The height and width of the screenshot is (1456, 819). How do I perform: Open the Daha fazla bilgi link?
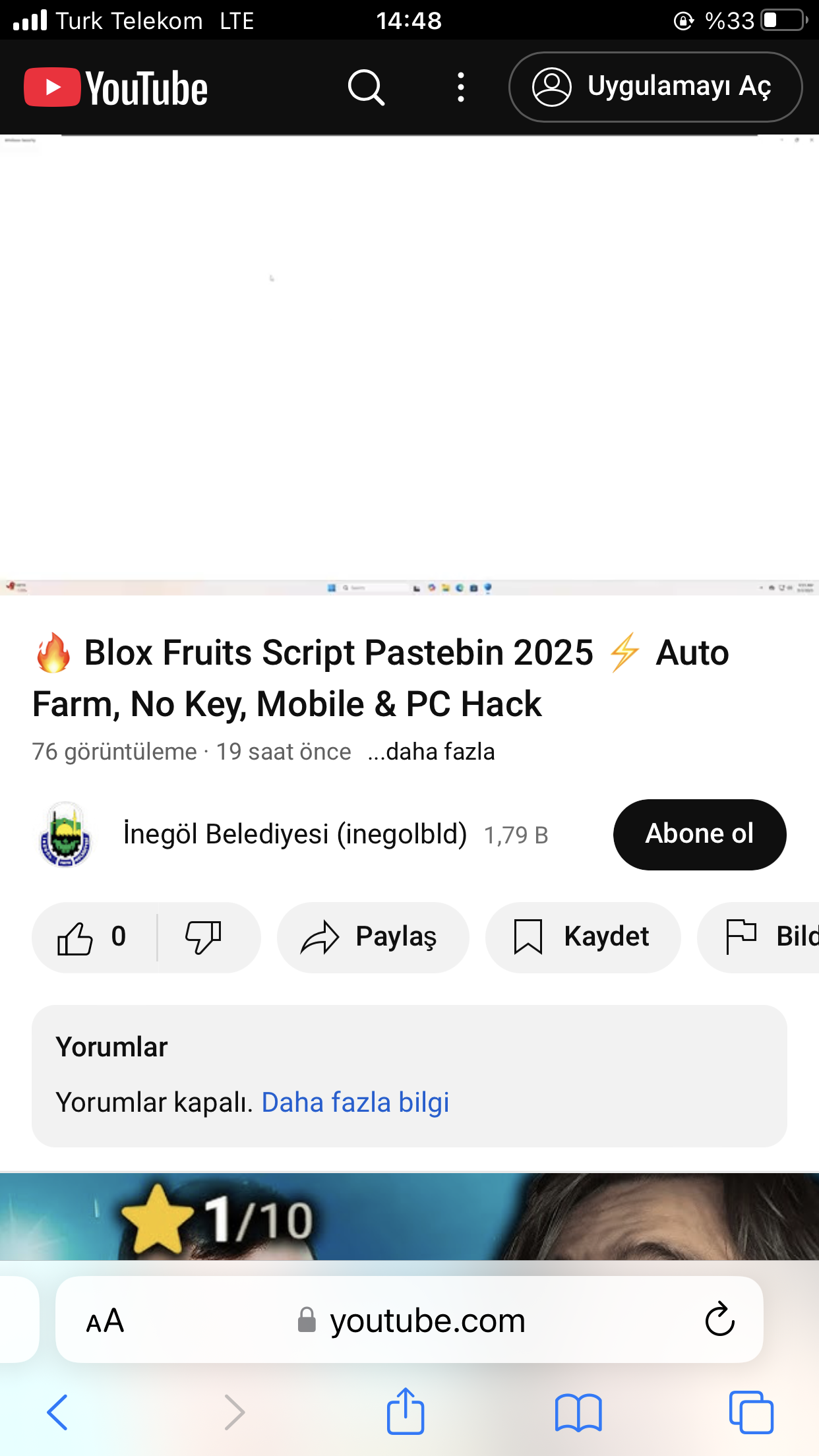click(x=355, y=1103)
